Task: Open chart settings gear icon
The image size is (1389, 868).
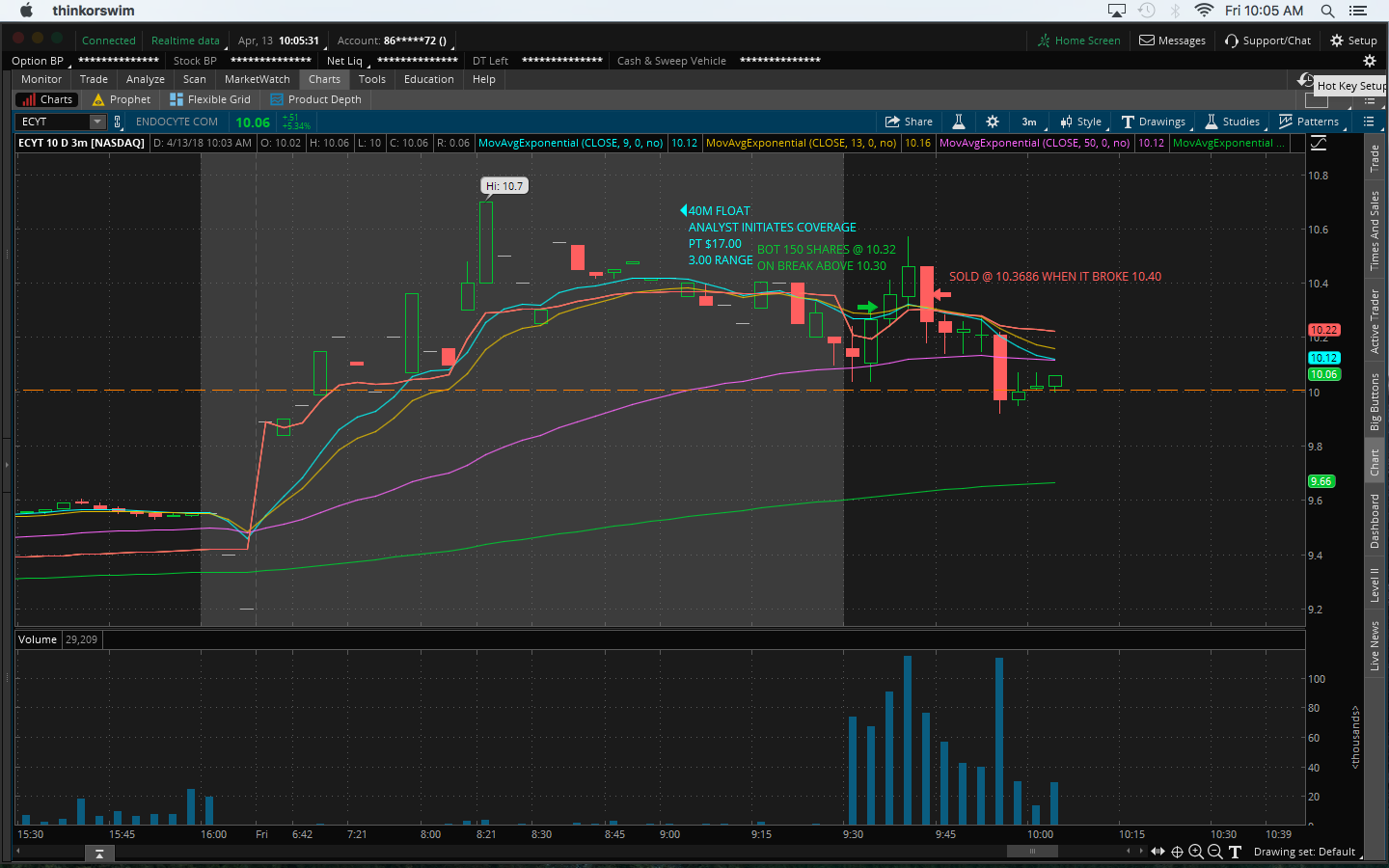Action: click(x=993, y=122)
